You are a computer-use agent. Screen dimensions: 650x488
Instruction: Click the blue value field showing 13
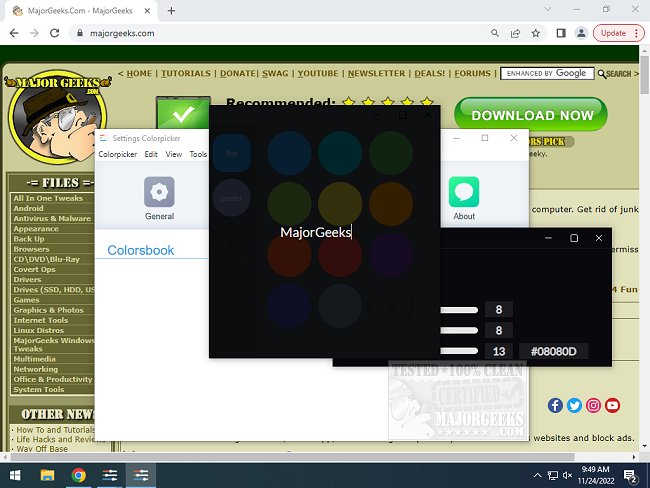click(499, 352)
